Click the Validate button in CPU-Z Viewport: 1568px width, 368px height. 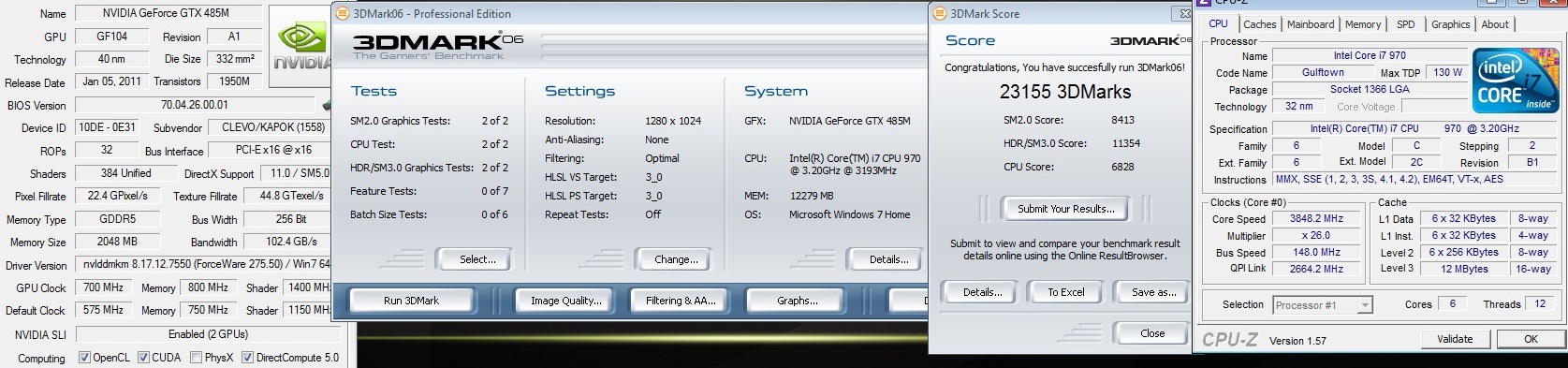click(1455, 339)
